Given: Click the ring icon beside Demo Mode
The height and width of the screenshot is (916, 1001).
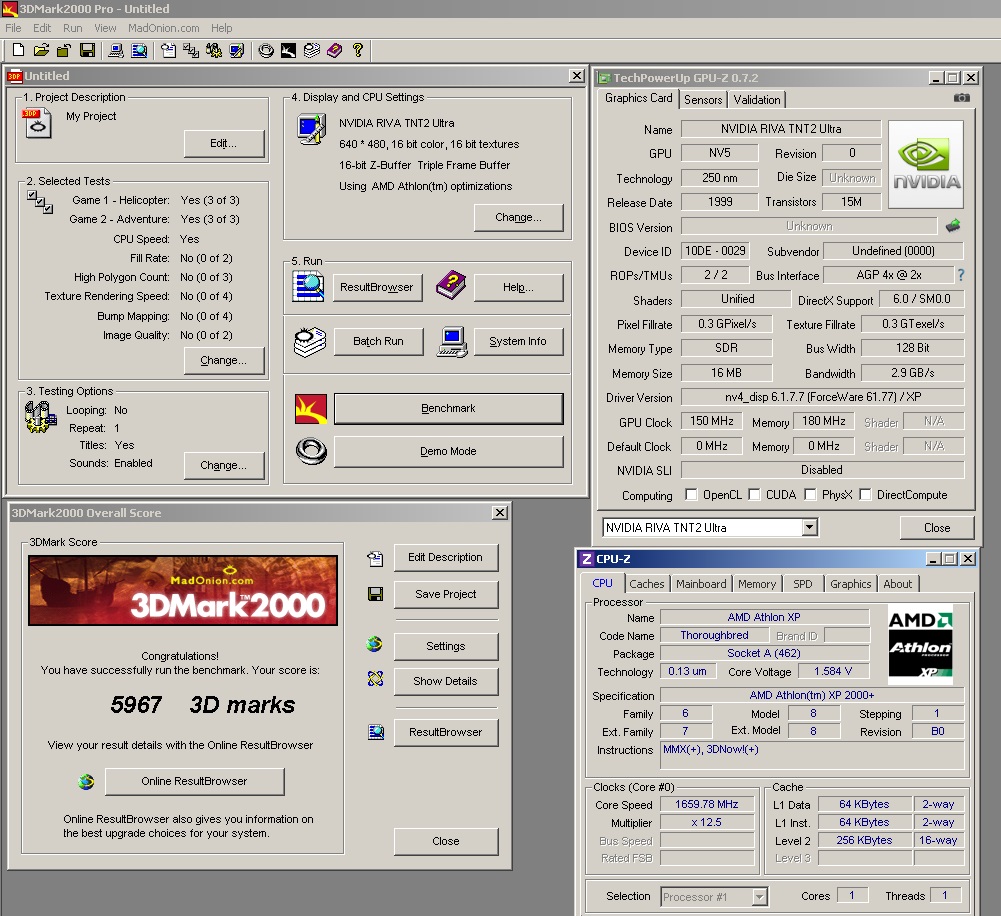Looking at the screenshot, I should click(312, 451).
